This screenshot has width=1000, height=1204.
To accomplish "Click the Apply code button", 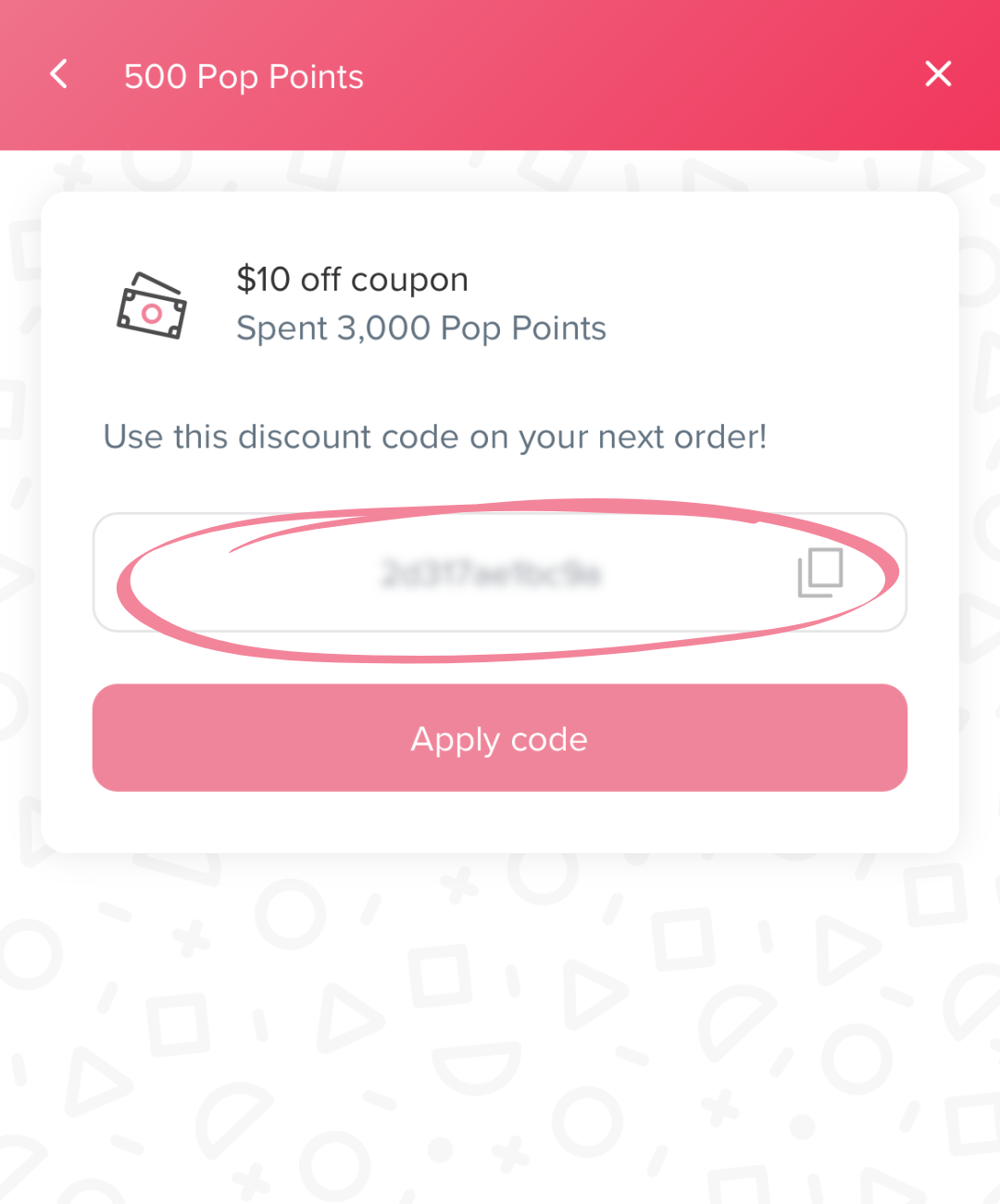I will [500, 738].
